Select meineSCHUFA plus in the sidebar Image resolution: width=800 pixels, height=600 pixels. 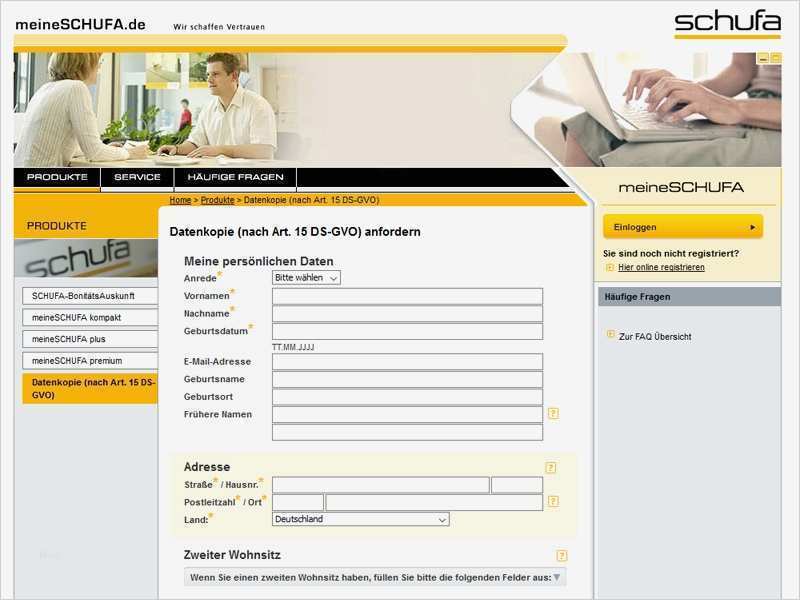pyautogui.click(x=90, y=339)
